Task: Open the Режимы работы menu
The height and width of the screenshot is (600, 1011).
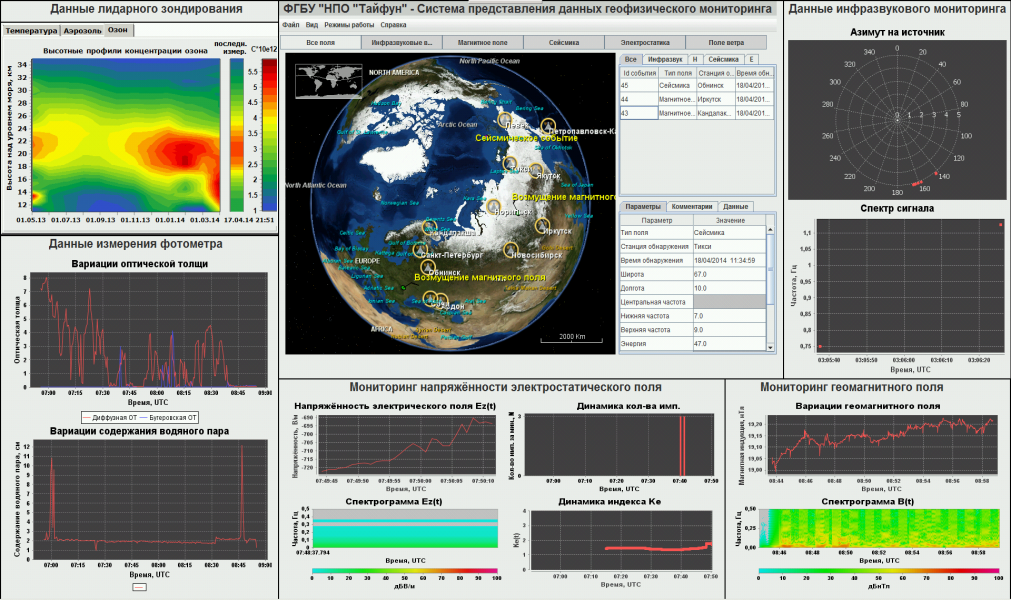Action: click(x=349, y=23)
